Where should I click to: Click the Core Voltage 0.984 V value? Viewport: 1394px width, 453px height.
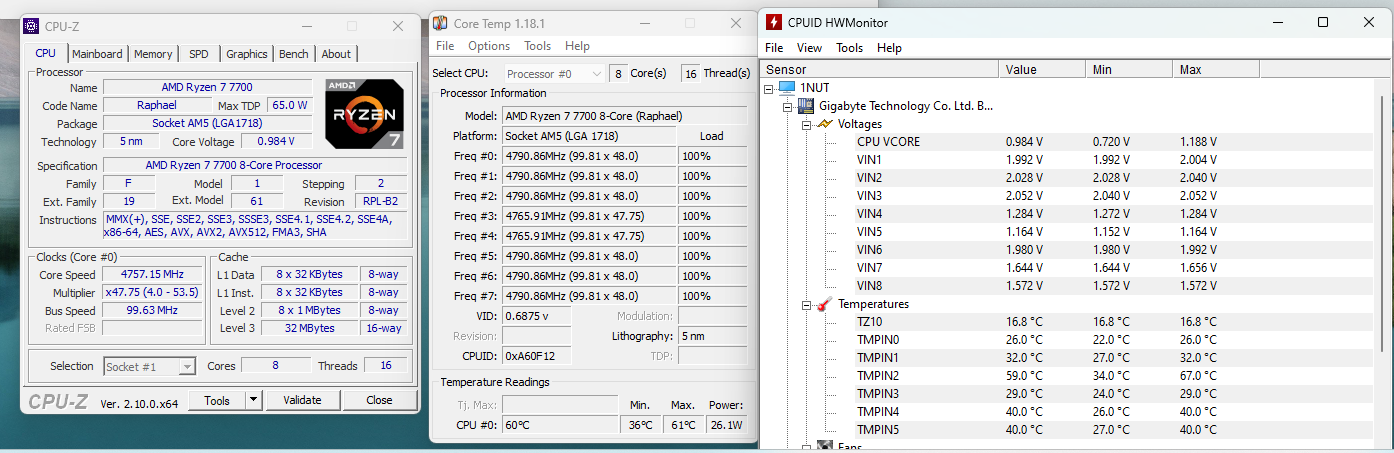(x=275, y=142)
